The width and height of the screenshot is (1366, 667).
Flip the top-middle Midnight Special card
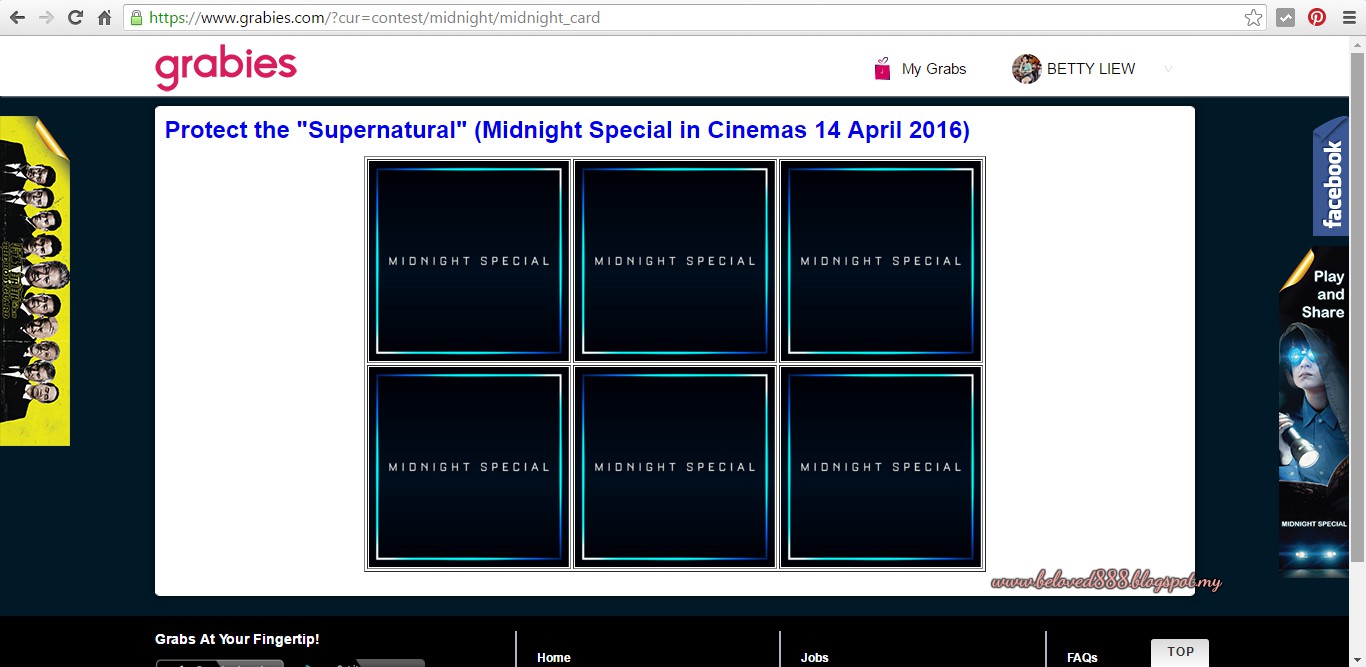pos(675,261)
